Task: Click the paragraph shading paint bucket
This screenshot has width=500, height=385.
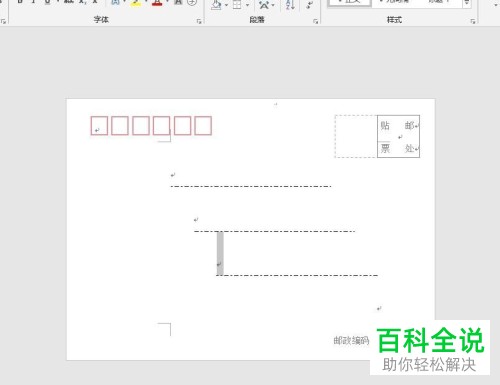Action: [216, 4]
